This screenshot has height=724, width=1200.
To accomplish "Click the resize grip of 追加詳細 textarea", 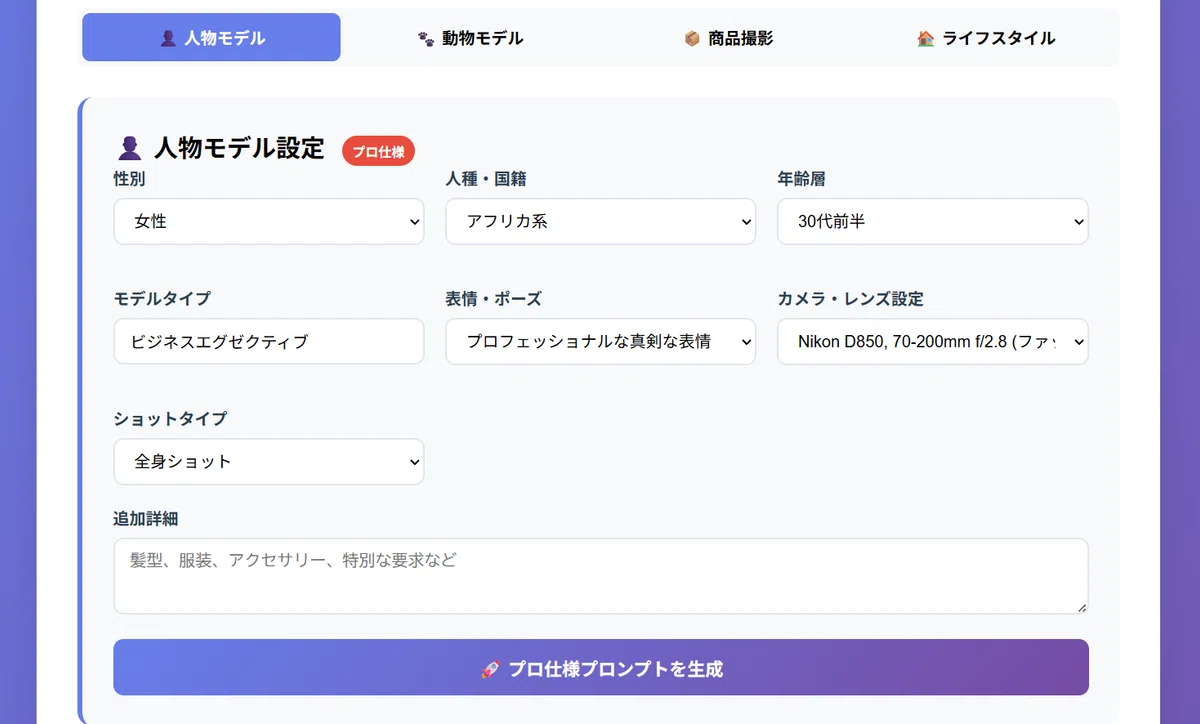I will (x=1081, y=606).
